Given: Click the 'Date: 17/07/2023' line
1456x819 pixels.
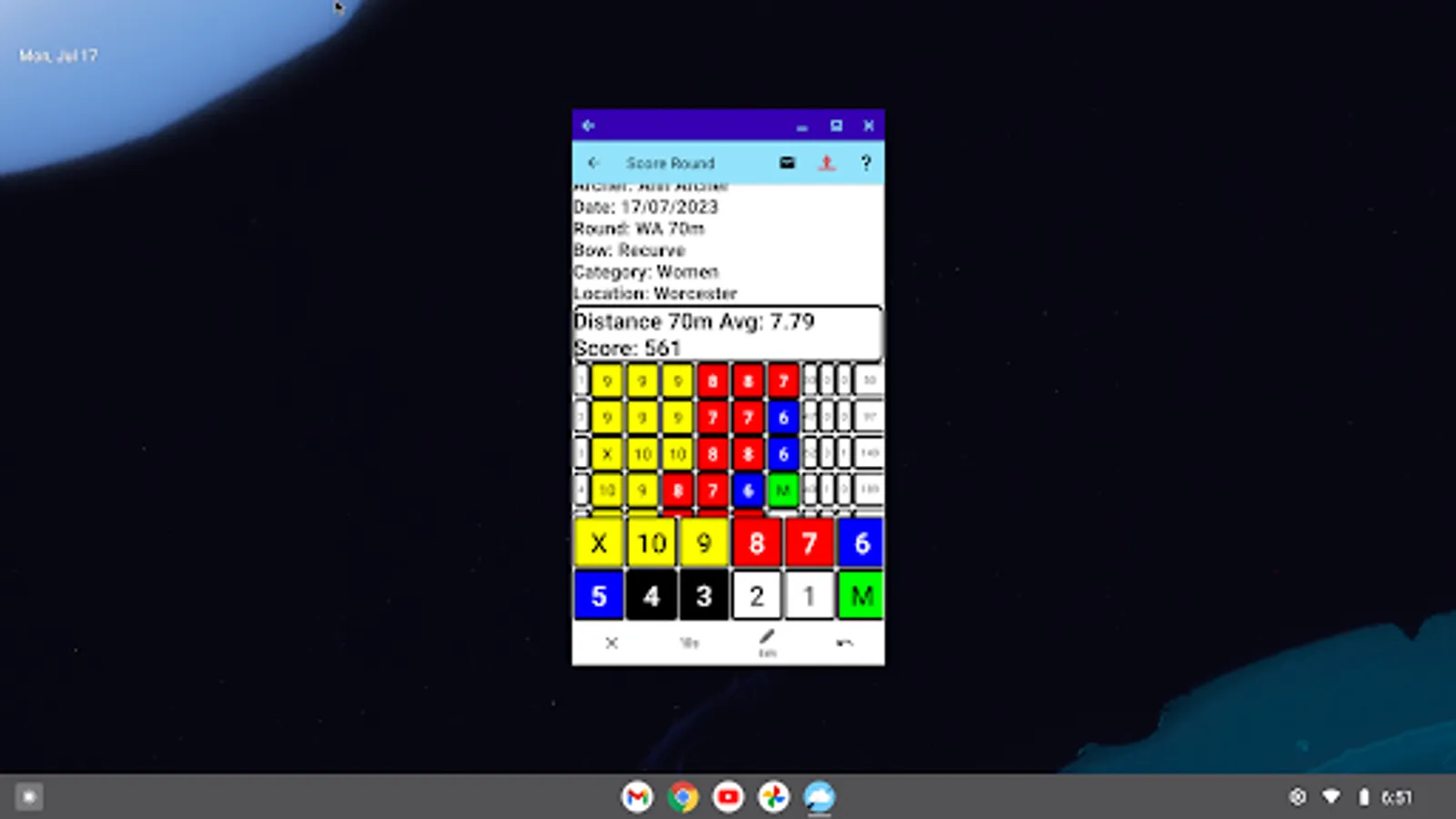Looking at the screenshot, I should coord(646,207).
